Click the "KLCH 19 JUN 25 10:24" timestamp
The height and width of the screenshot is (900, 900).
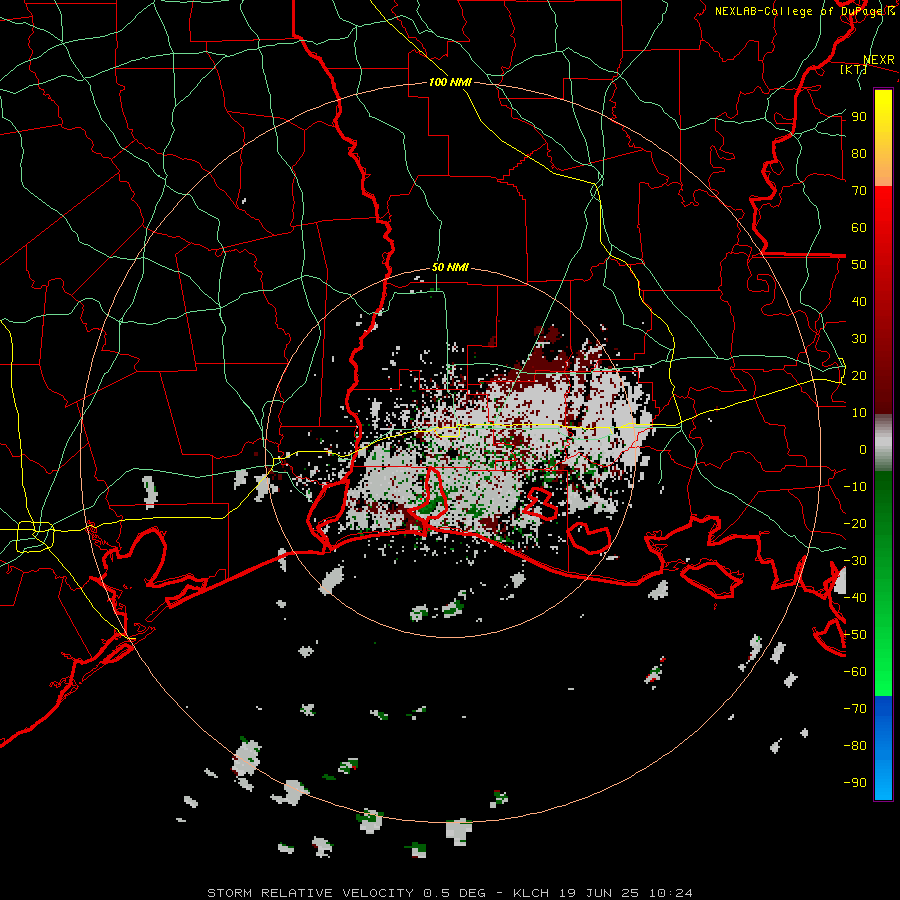coord(603,893)
